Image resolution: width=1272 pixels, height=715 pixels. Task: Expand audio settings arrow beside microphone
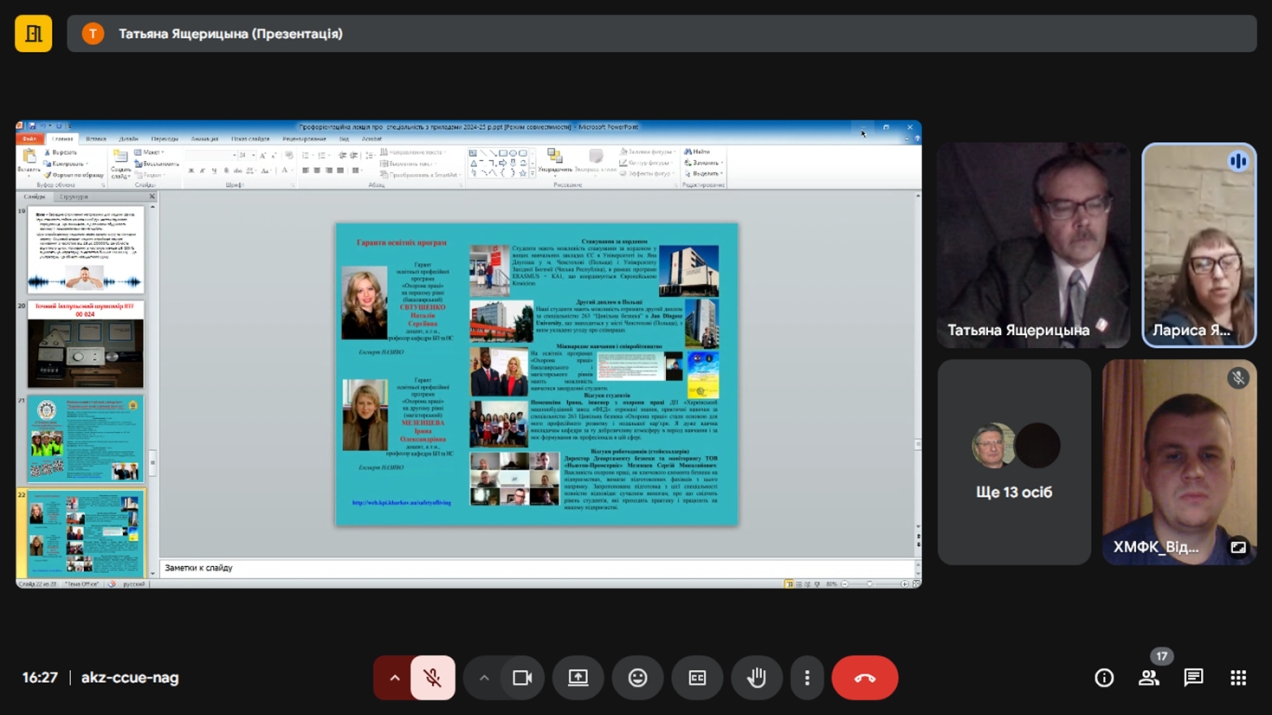394,678
